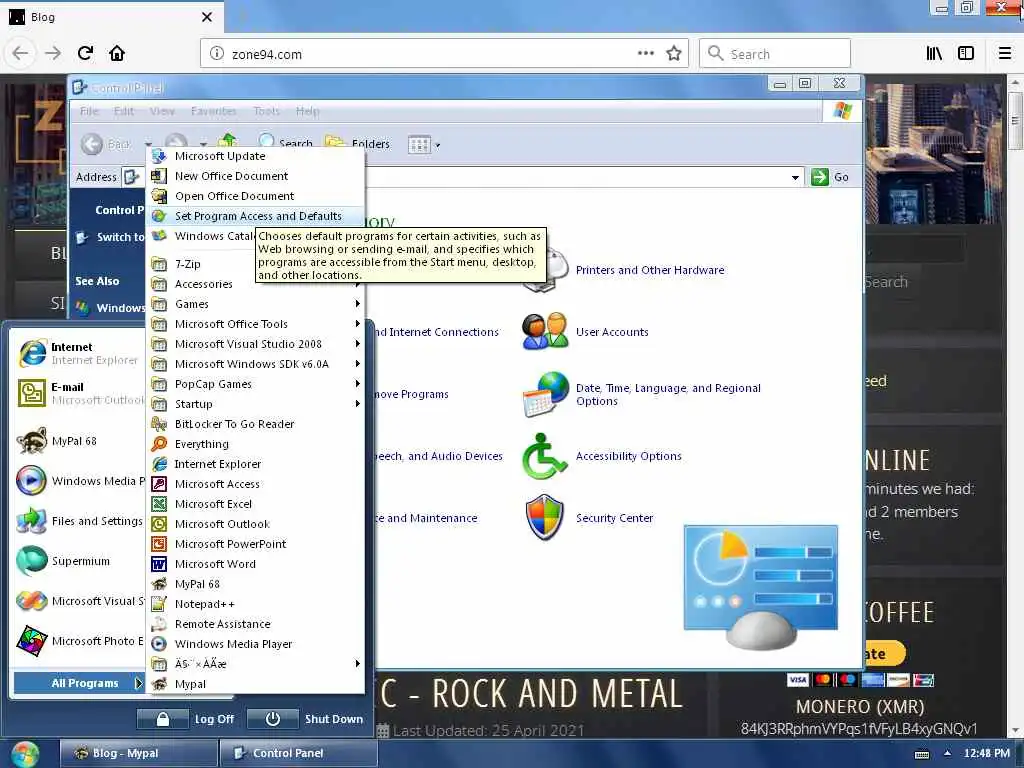The width and height of the screenshot is (1024, 768).
Task: Open the Control Panel address dropdown
Action: (795, 178)
